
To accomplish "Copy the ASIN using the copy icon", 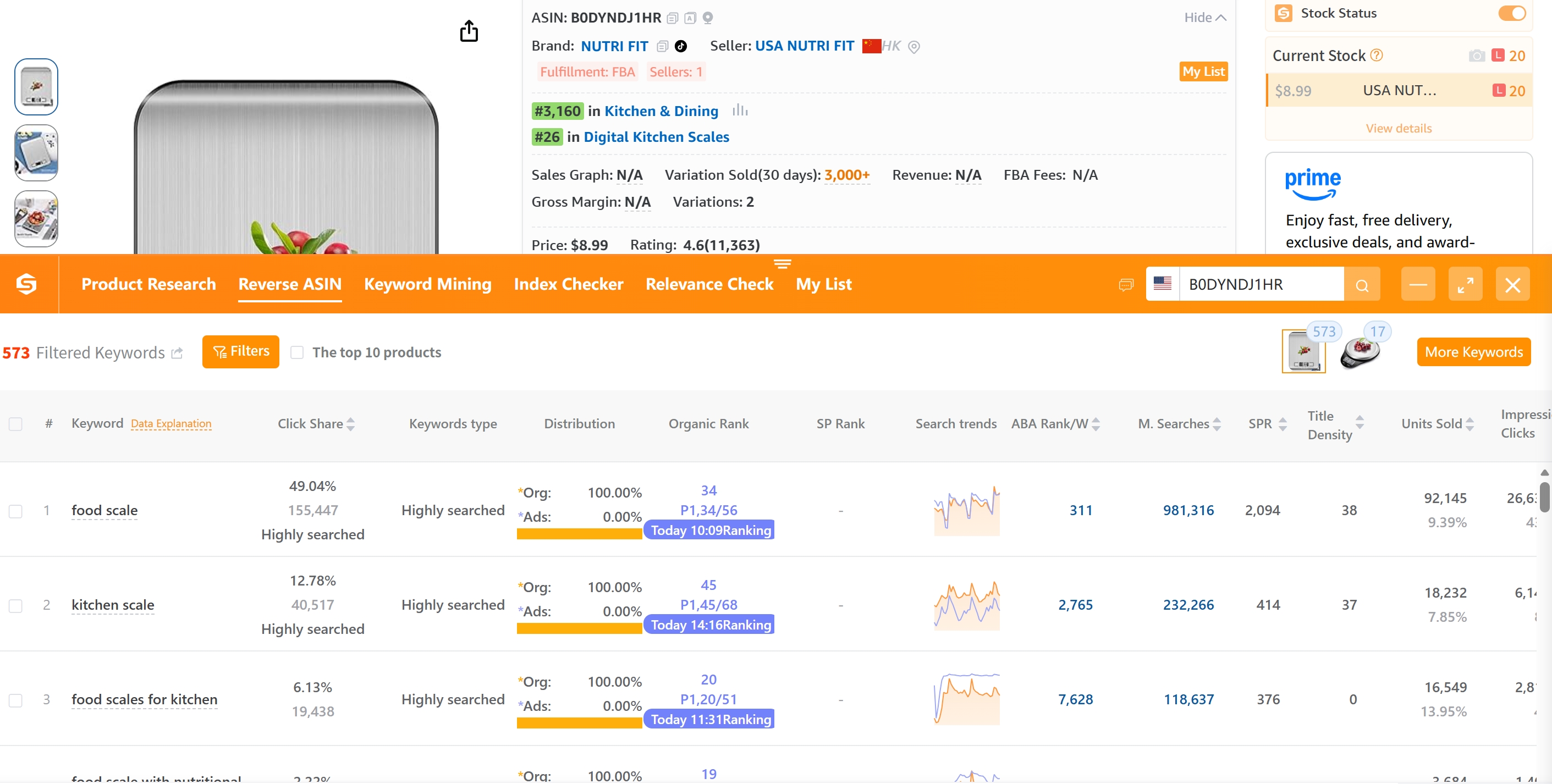I will (x=673, y=18).
